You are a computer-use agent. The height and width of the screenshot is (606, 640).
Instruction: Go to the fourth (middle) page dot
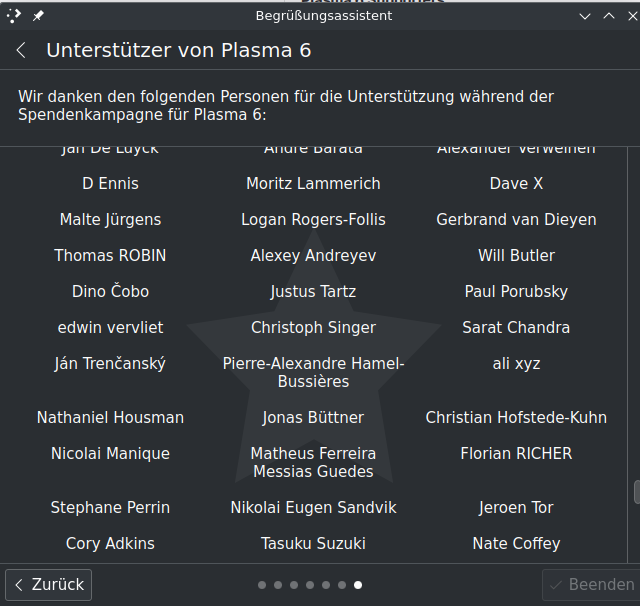310,585
